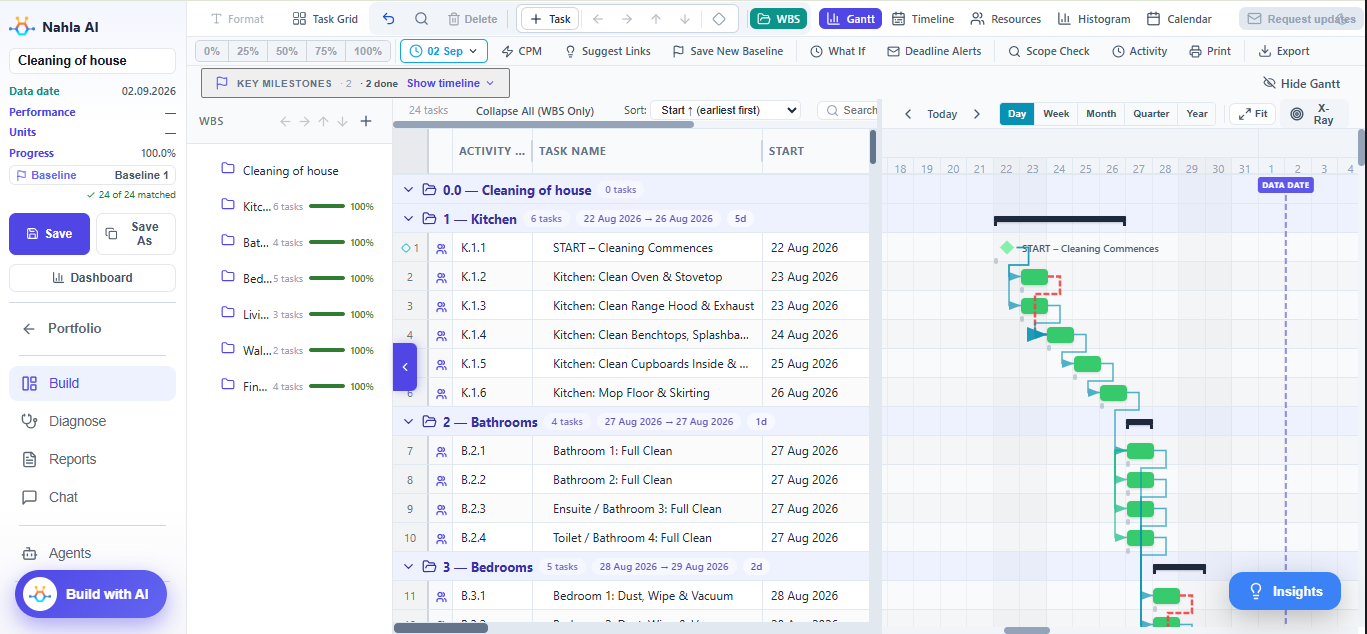Switch to the Timeline view
Screen dimensions: 1367x634
pos(922,19)
